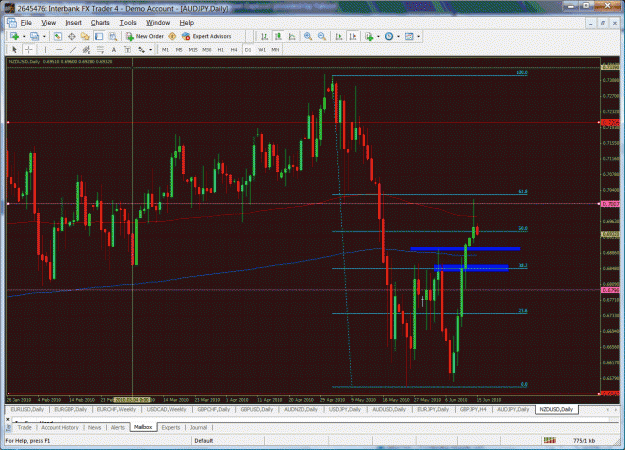
Task: Select the Vertical Line tool
Action: point(45,50)
